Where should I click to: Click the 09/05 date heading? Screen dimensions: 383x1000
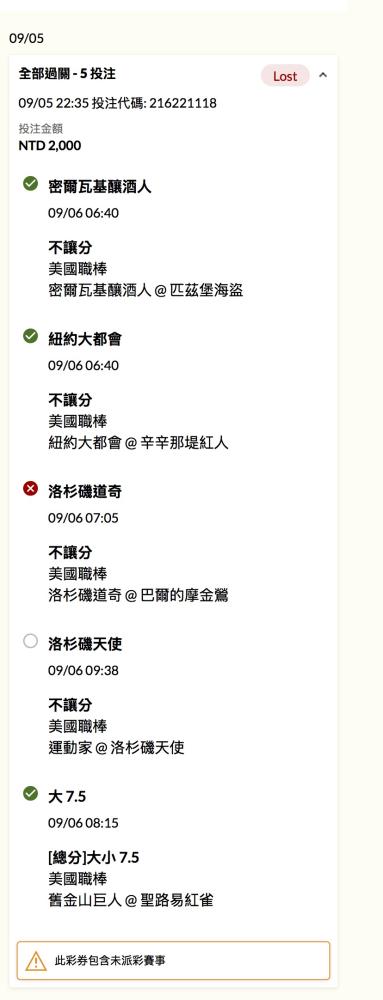pos(27,39)
